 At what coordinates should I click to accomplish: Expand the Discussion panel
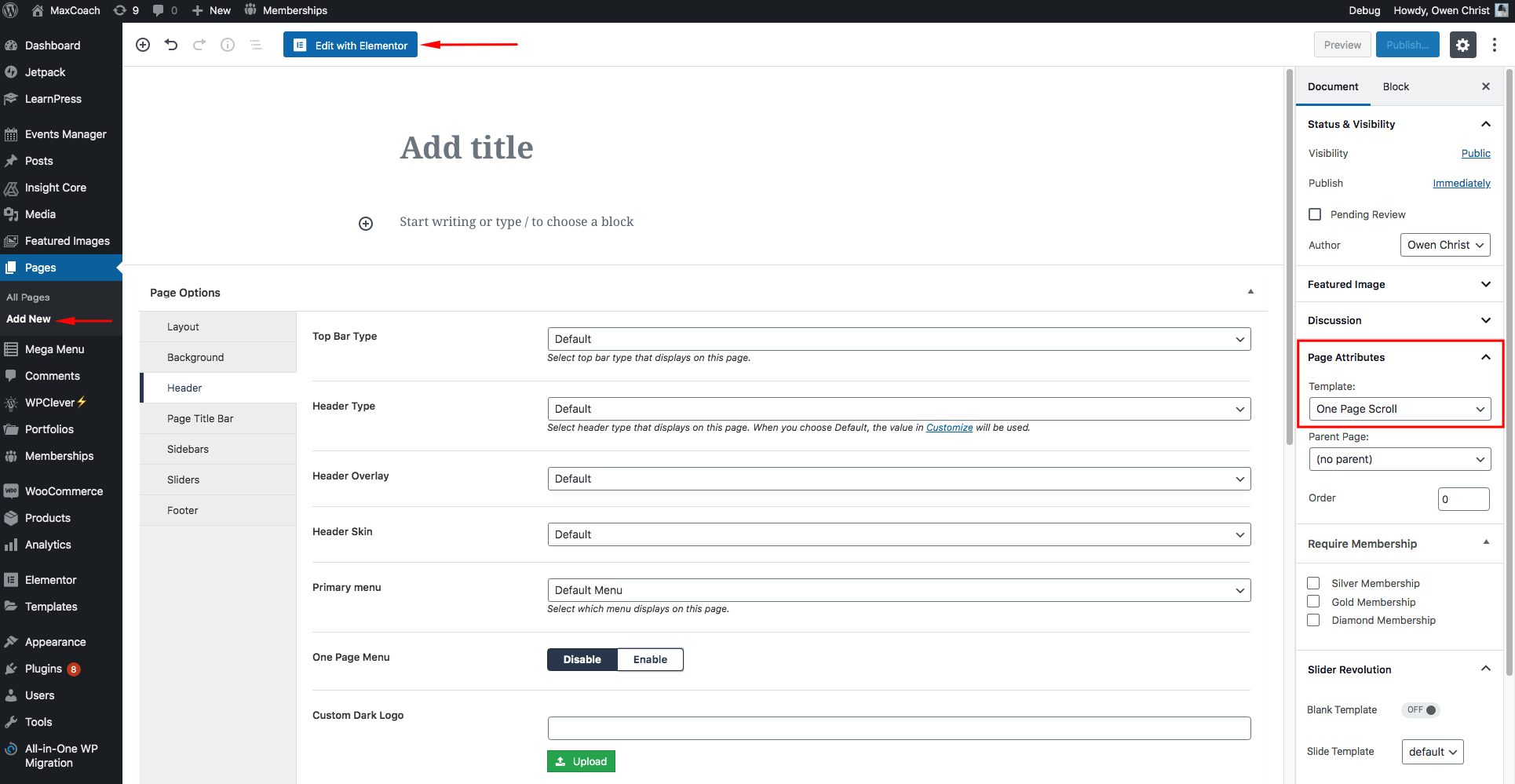click(1400, 320)
